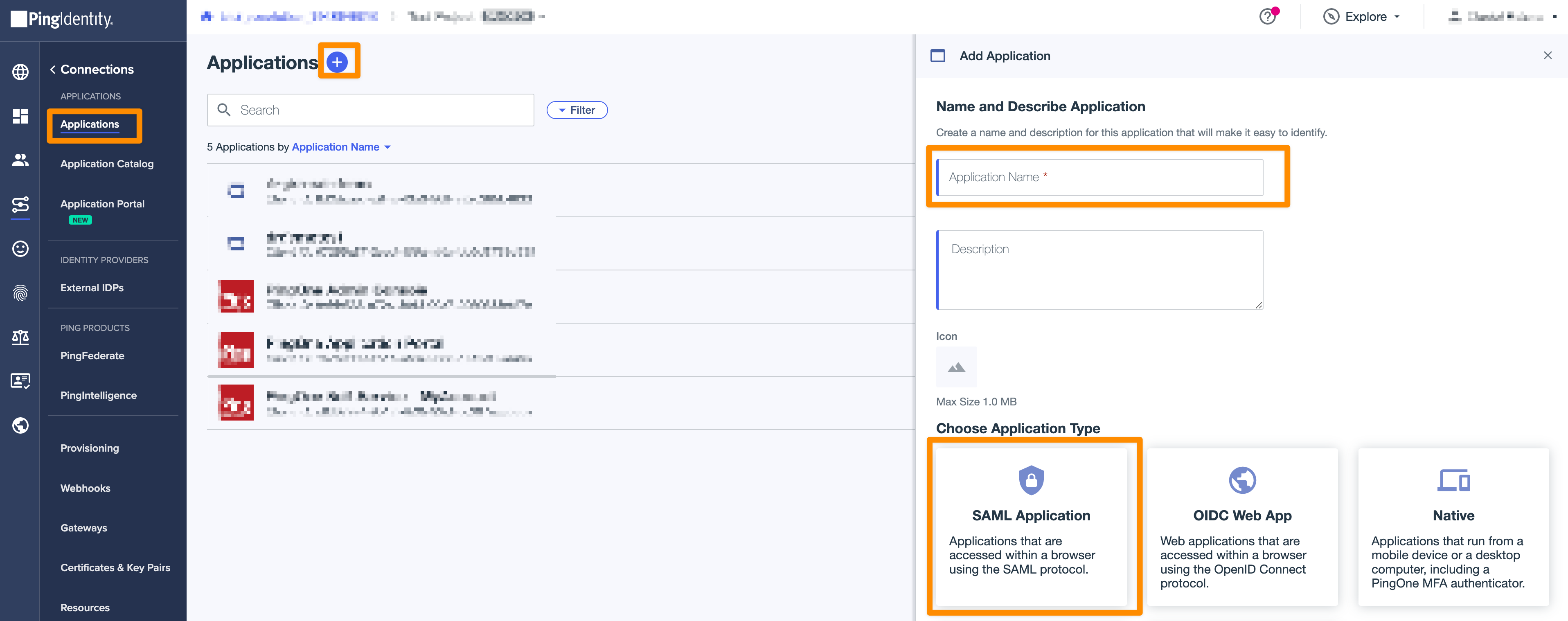Click the Add Application window icon
The image size is (1568, 621).
pyautogui.click(x=937, y=56)
